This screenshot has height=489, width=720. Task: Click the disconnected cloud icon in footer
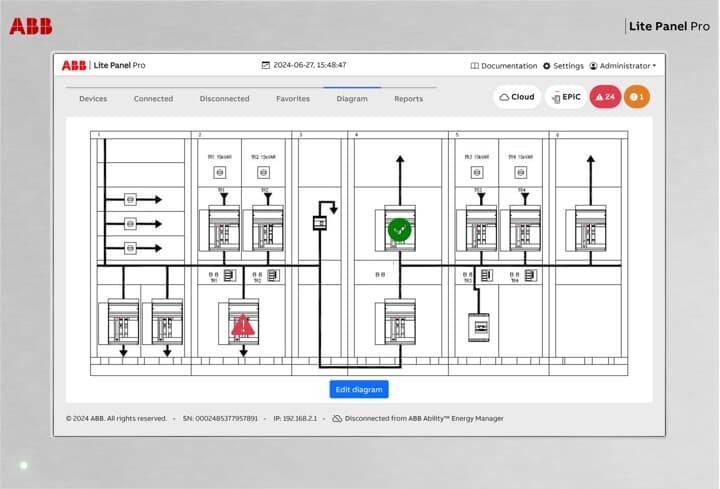tap(337, 419)
